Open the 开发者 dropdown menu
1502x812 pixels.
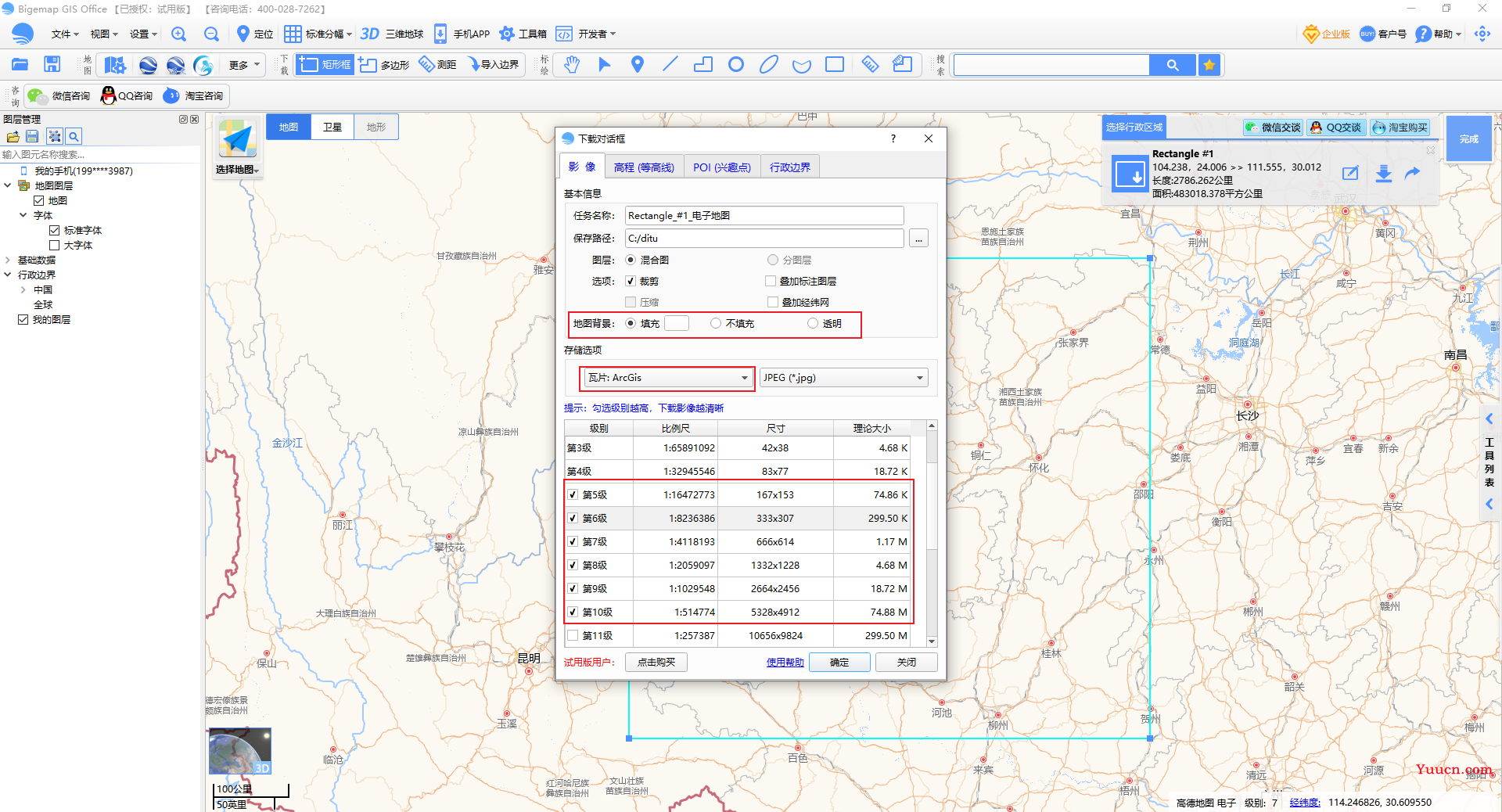tap(586, 34)
